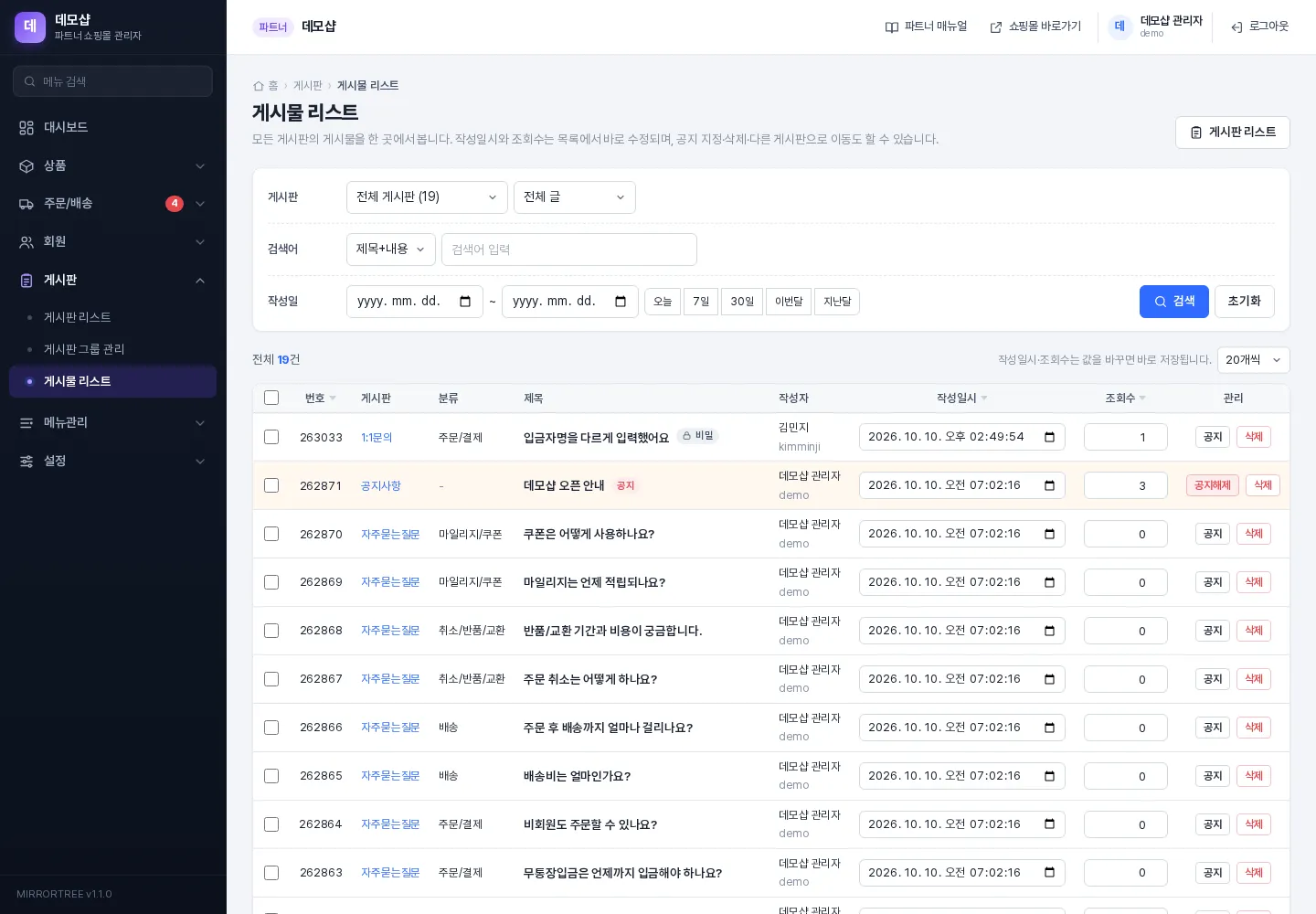Open 대시보드 in the sidebar

[x=113, y=127]
